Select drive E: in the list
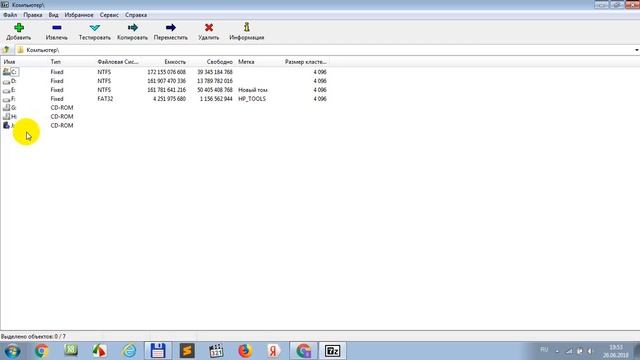 [10, 90]
